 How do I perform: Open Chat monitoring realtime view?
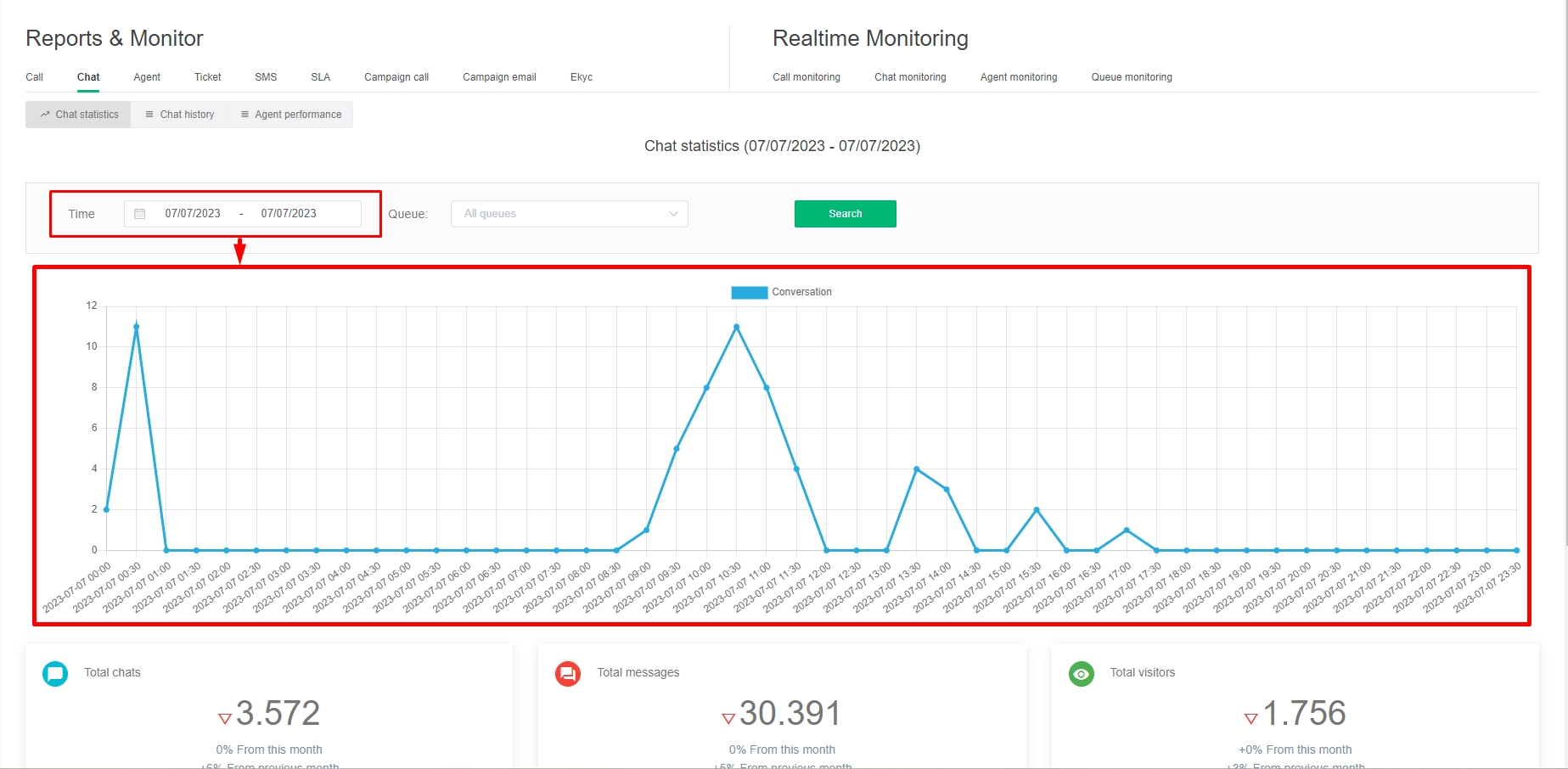(x=910, y=77)
